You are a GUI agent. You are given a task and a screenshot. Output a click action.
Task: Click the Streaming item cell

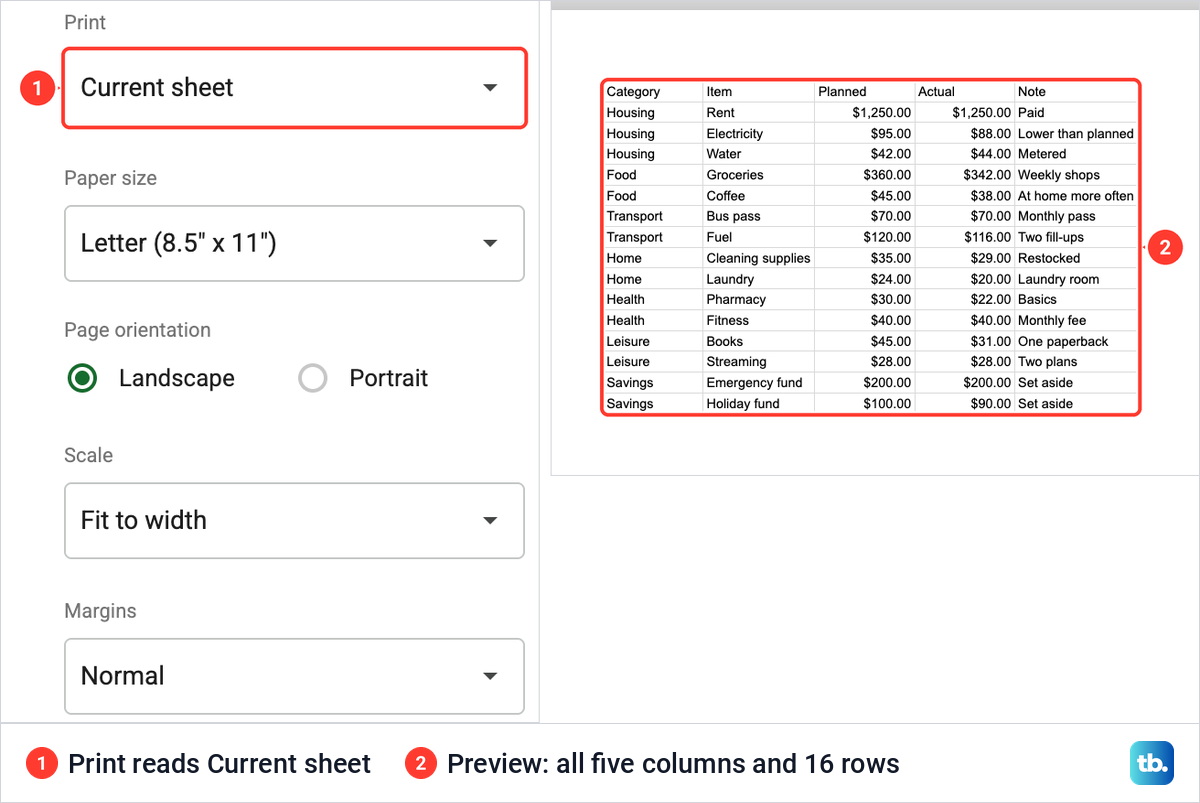758,362
